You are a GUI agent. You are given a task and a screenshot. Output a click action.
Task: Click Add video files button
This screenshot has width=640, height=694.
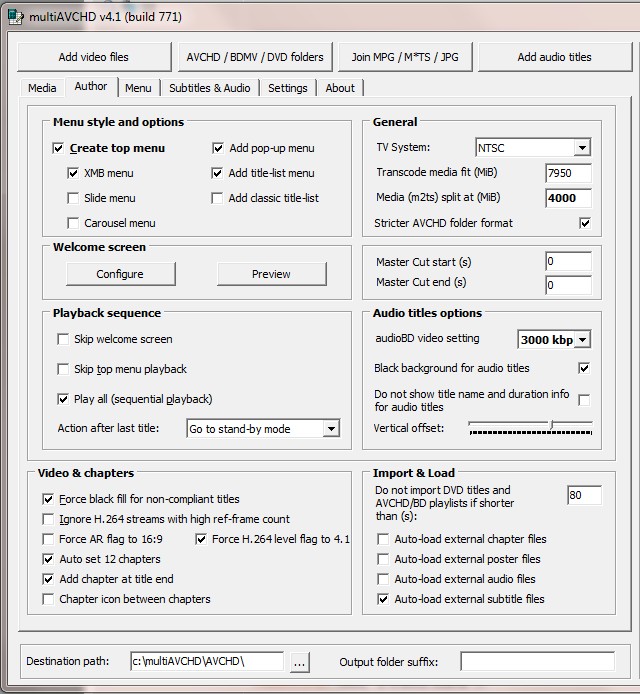[x=94, y=57]
